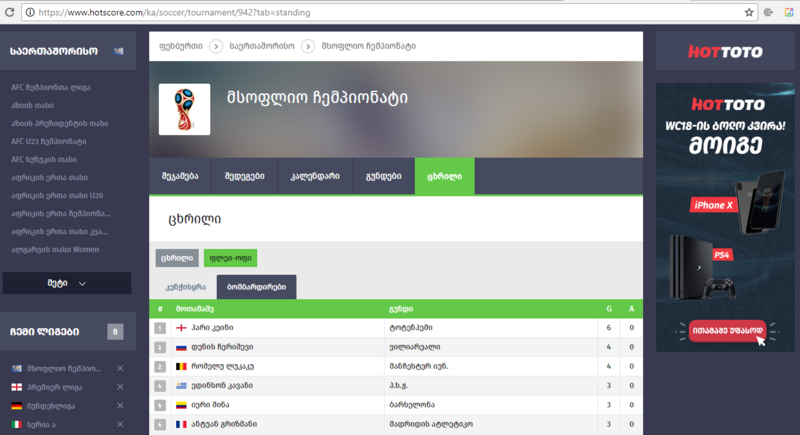
Task: Click the PS4 label in the ad
Action: click(721, 254)
